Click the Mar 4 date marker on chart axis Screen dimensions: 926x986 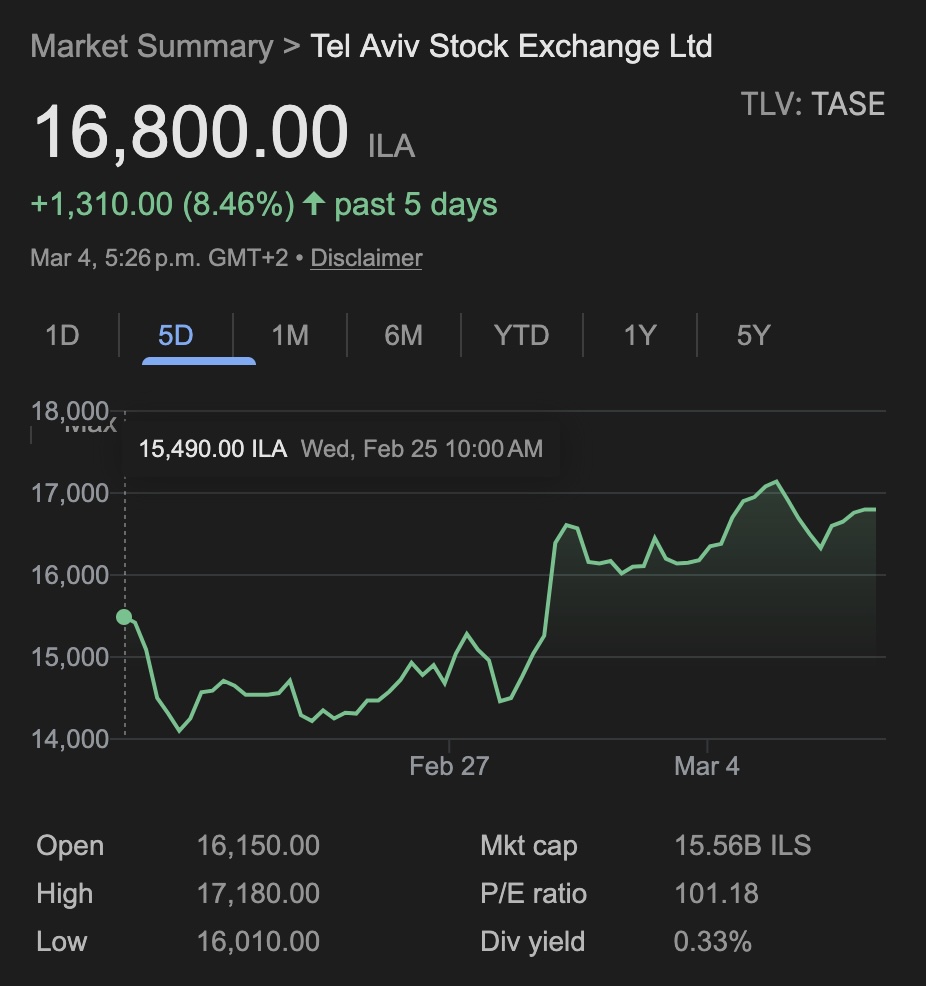pyautogui.click(x=707, y=766)
